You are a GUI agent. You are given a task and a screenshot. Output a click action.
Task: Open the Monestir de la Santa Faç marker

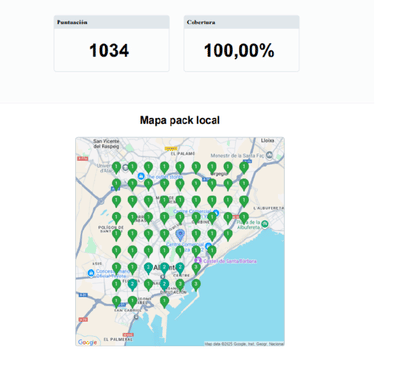(x=269, y=155)
